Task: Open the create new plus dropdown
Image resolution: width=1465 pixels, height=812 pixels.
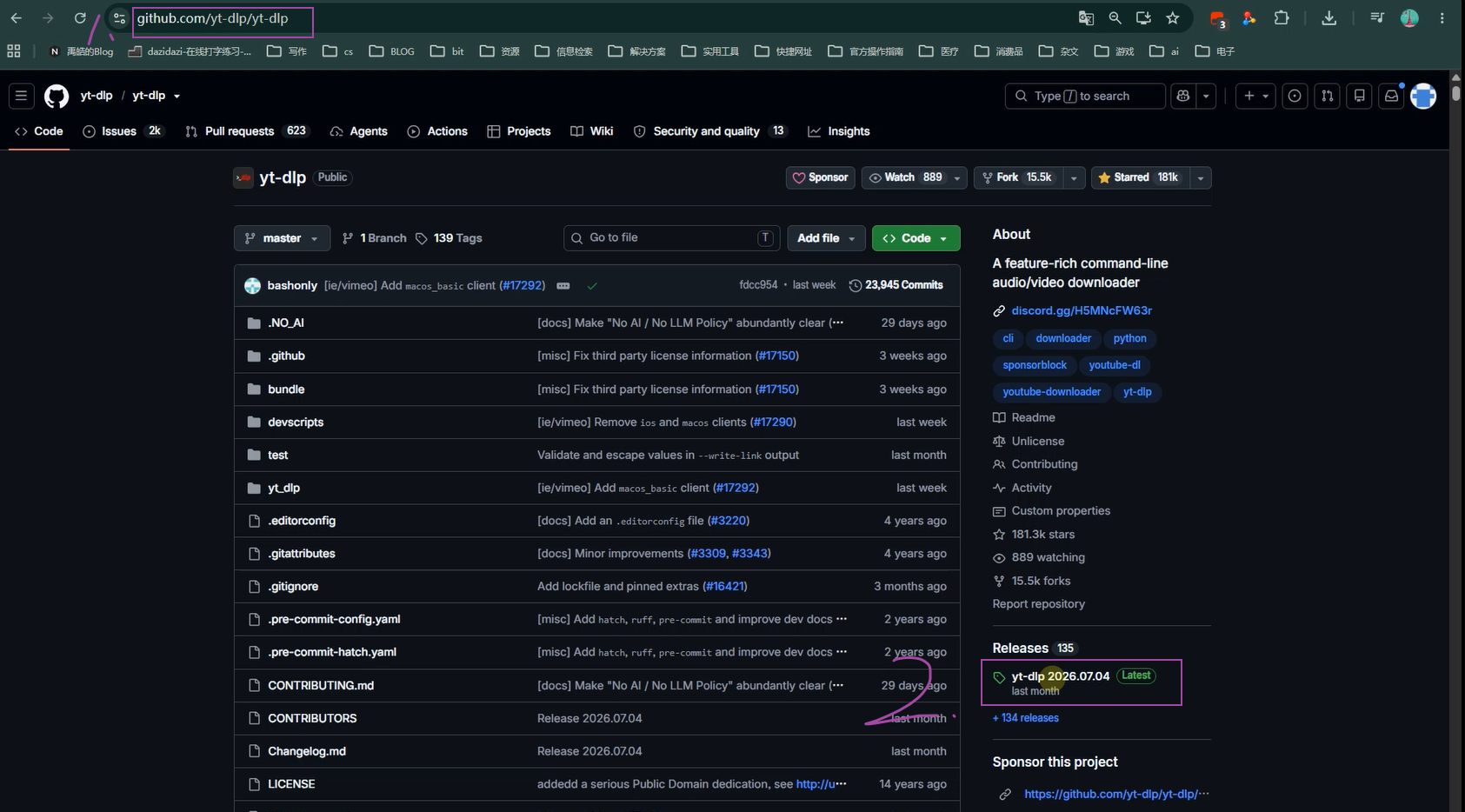Action: 1255,96
